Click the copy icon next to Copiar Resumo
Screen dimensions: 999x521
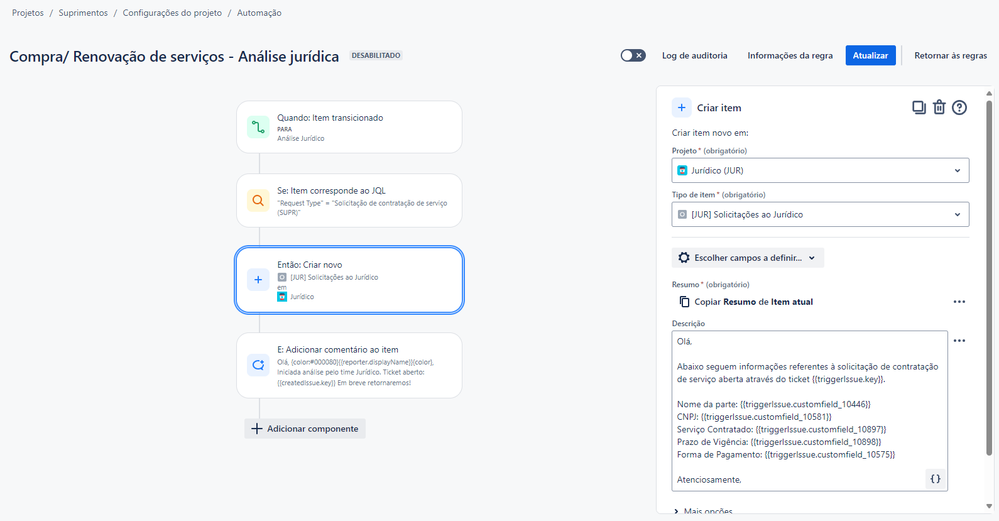(x=684, y=302)
